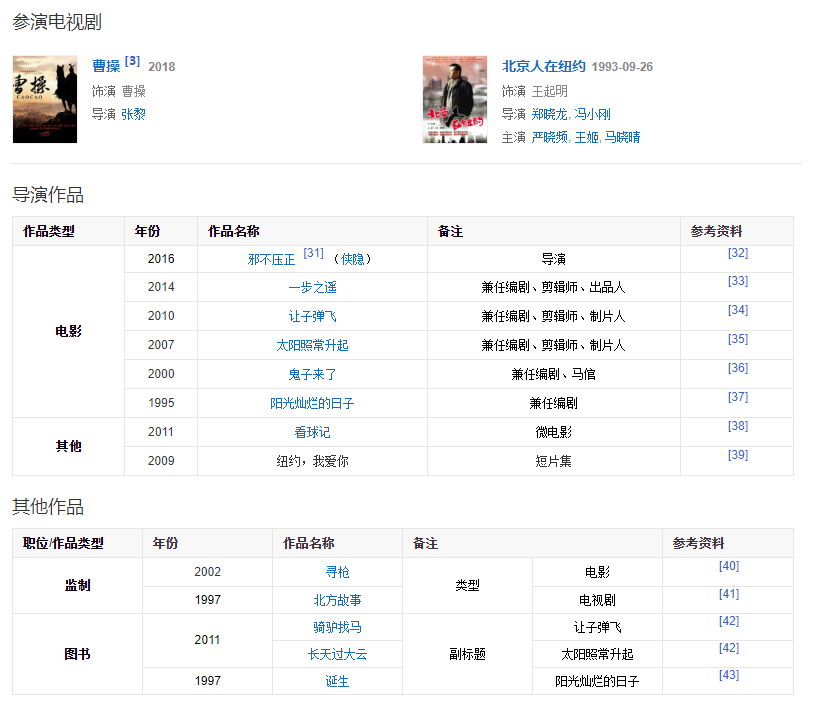820x710 pixels.
Task: Open reference [39] for 纽约，我爱你
Action: pyautogui.click(x=738, y=456)
